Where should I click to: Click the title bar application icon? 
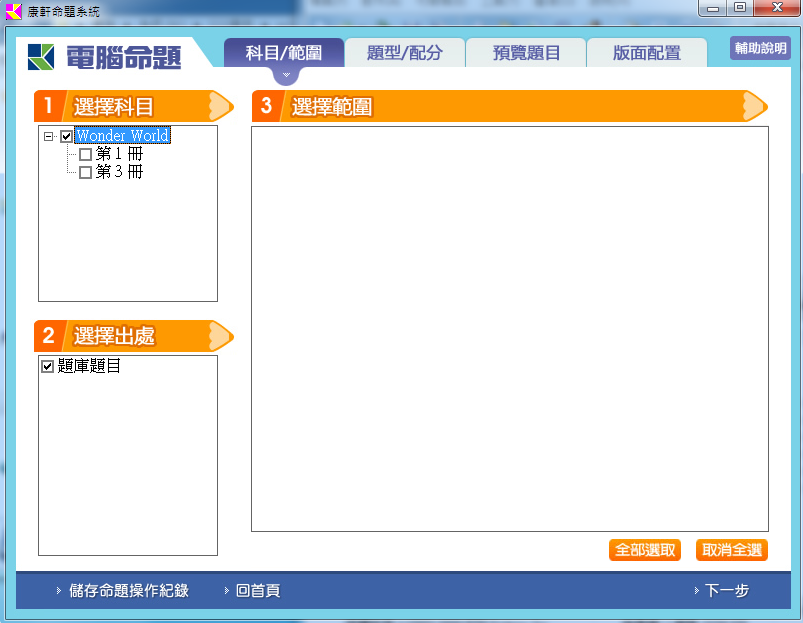coord(14,11)
